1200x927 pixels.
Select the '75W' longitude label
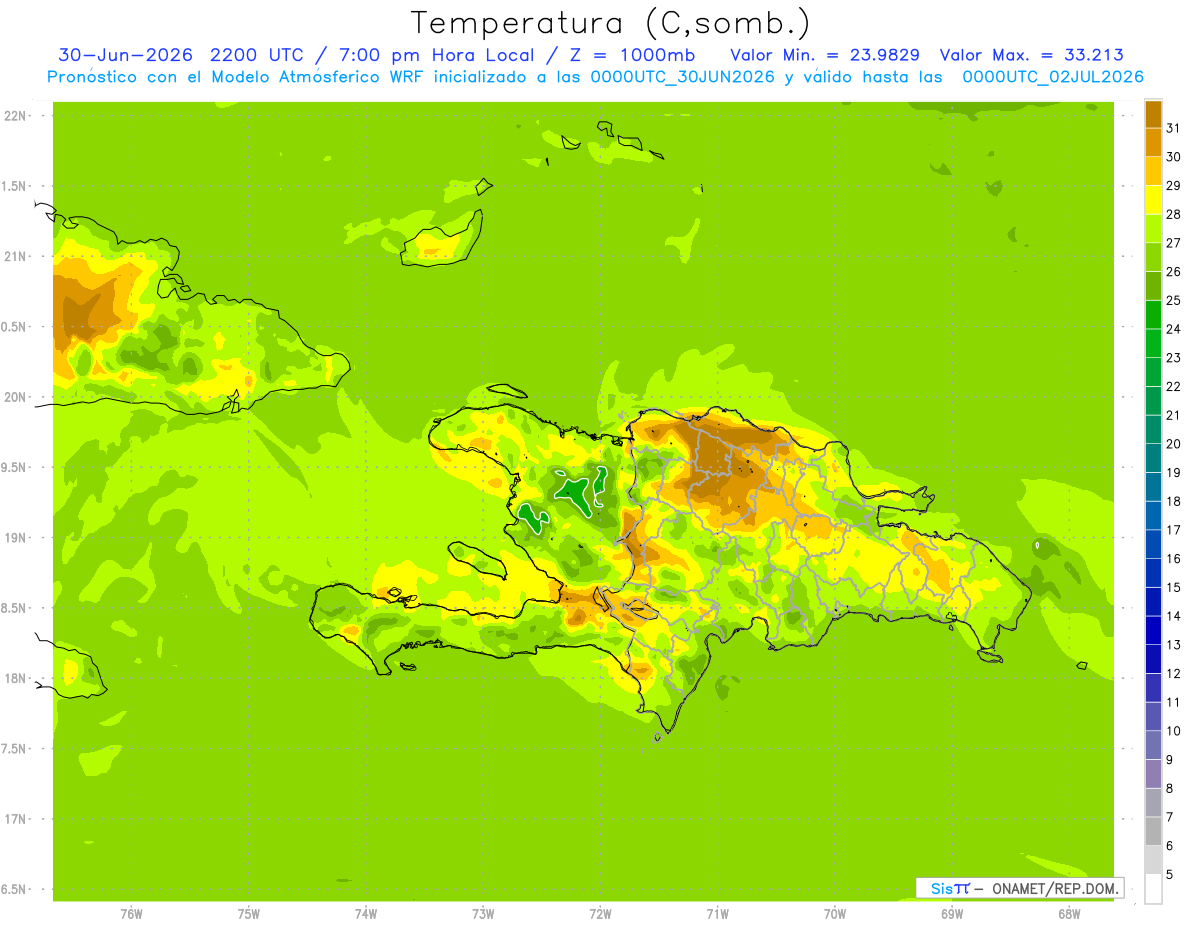click(x=249, y=914)
